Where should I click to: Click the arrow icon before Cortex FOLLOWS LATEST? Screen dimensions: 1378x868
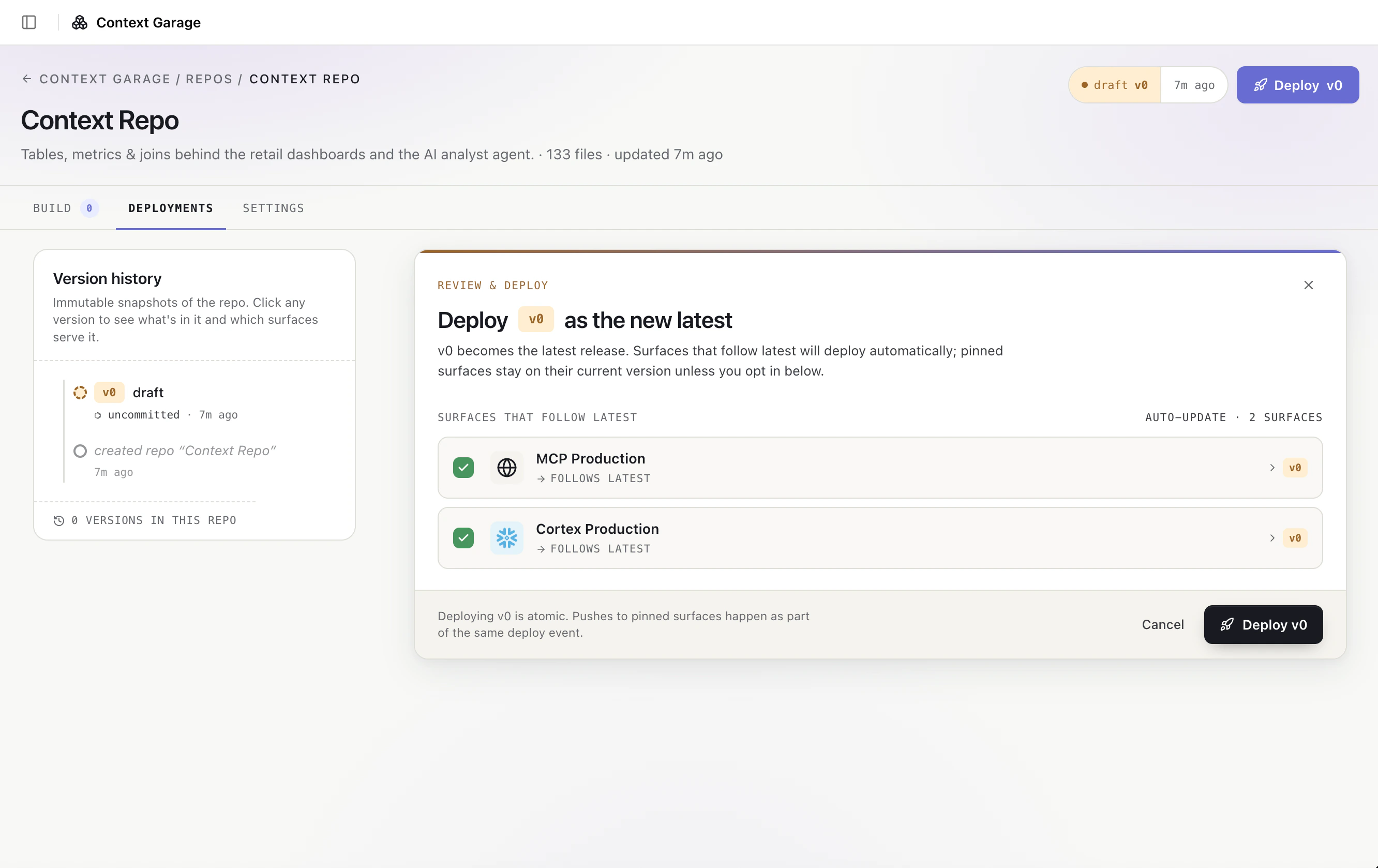pos(541,549)
